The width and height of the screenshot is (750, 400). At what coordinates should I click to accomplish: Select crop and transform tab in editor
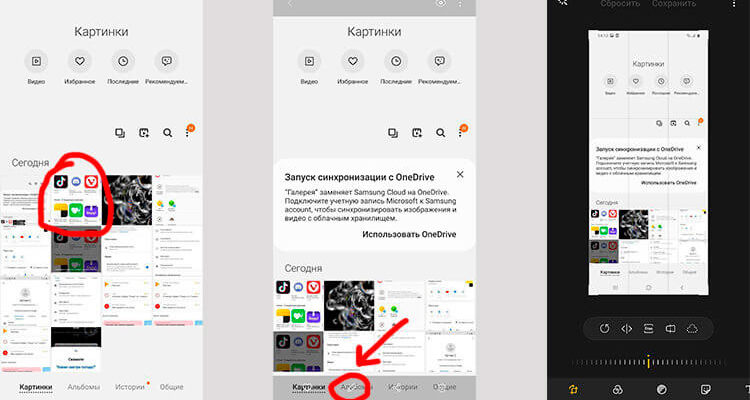coord(573,389)
